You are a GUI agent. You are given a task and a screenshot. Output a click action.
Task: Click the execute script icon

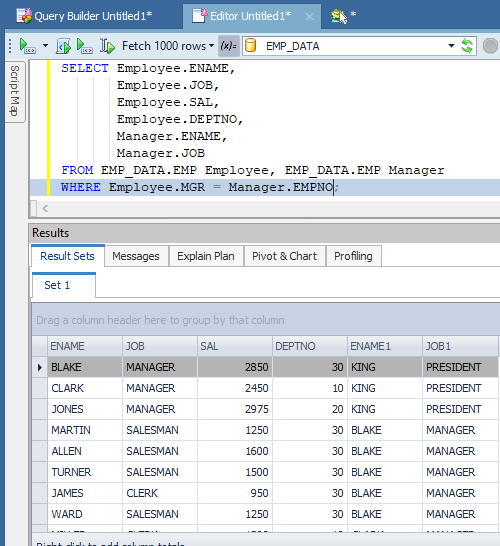click(x=63, y=46)
